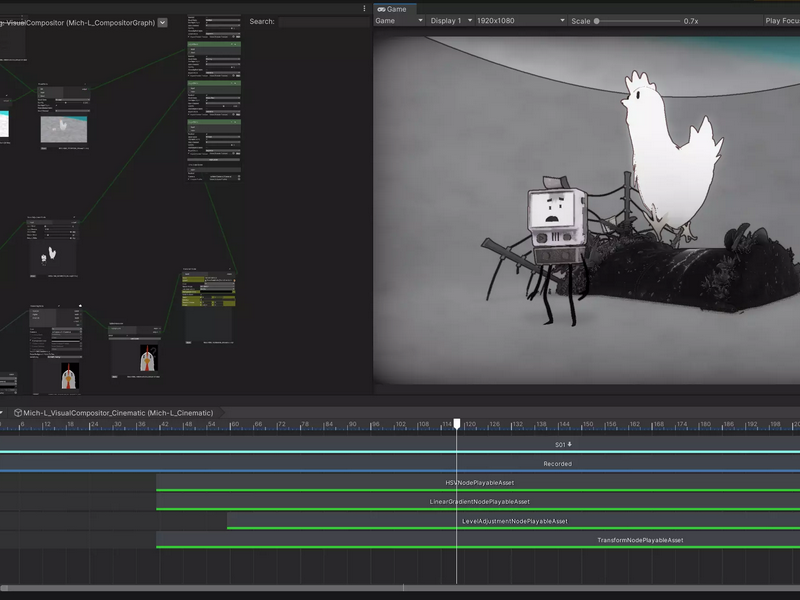Open the 1920x1080 resolution dropdown
The image size is (800, 600).
521,21
